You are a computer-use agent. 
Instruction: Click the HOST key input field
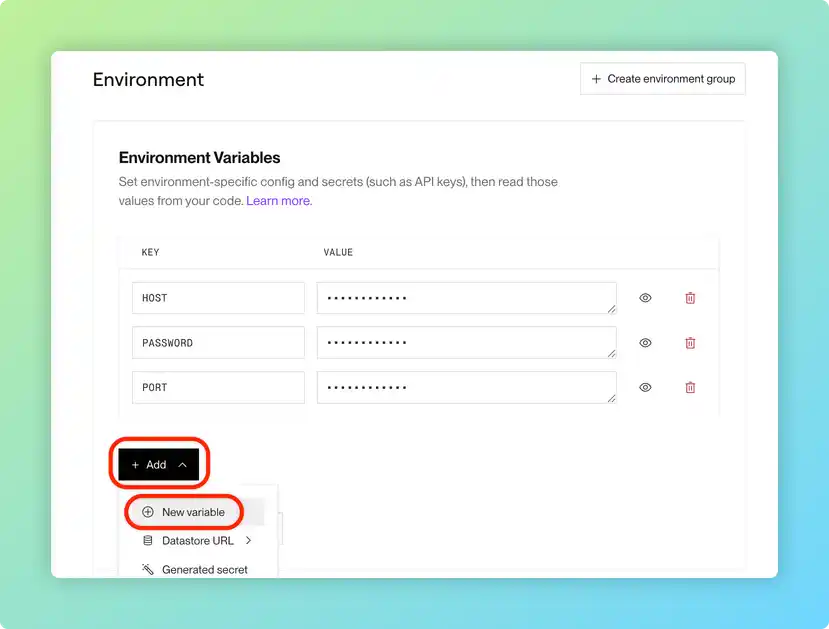click(218, 298)
